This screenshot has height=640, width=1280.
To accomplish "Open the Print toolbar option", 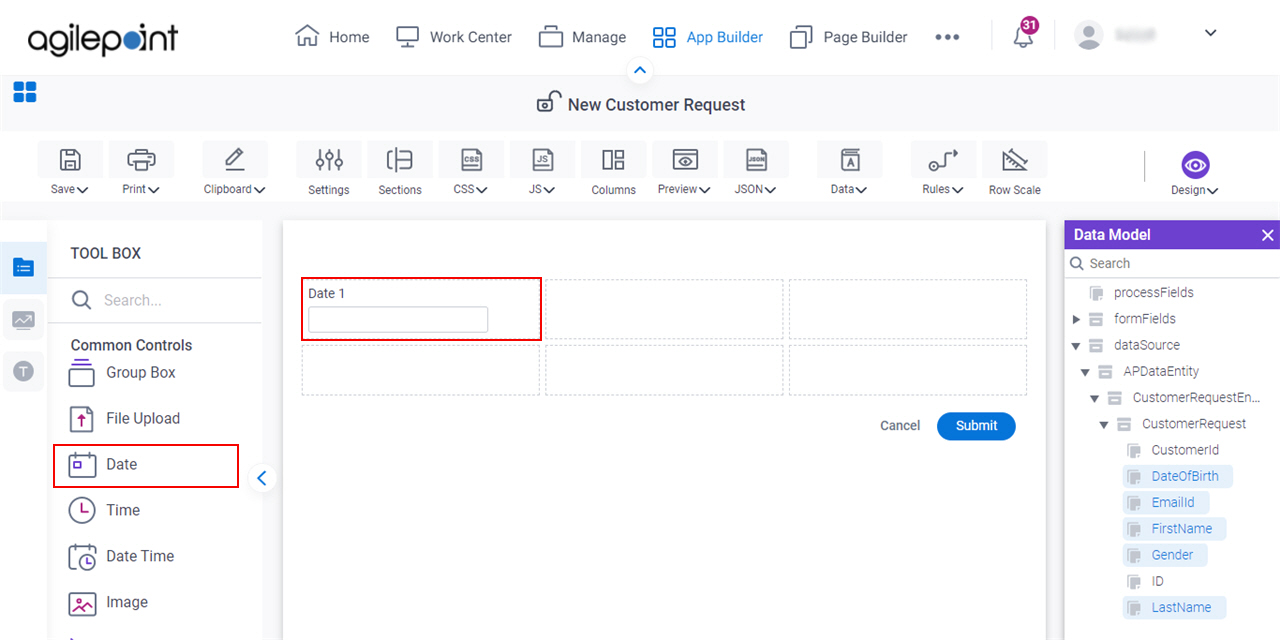I will tap(141, 169).
